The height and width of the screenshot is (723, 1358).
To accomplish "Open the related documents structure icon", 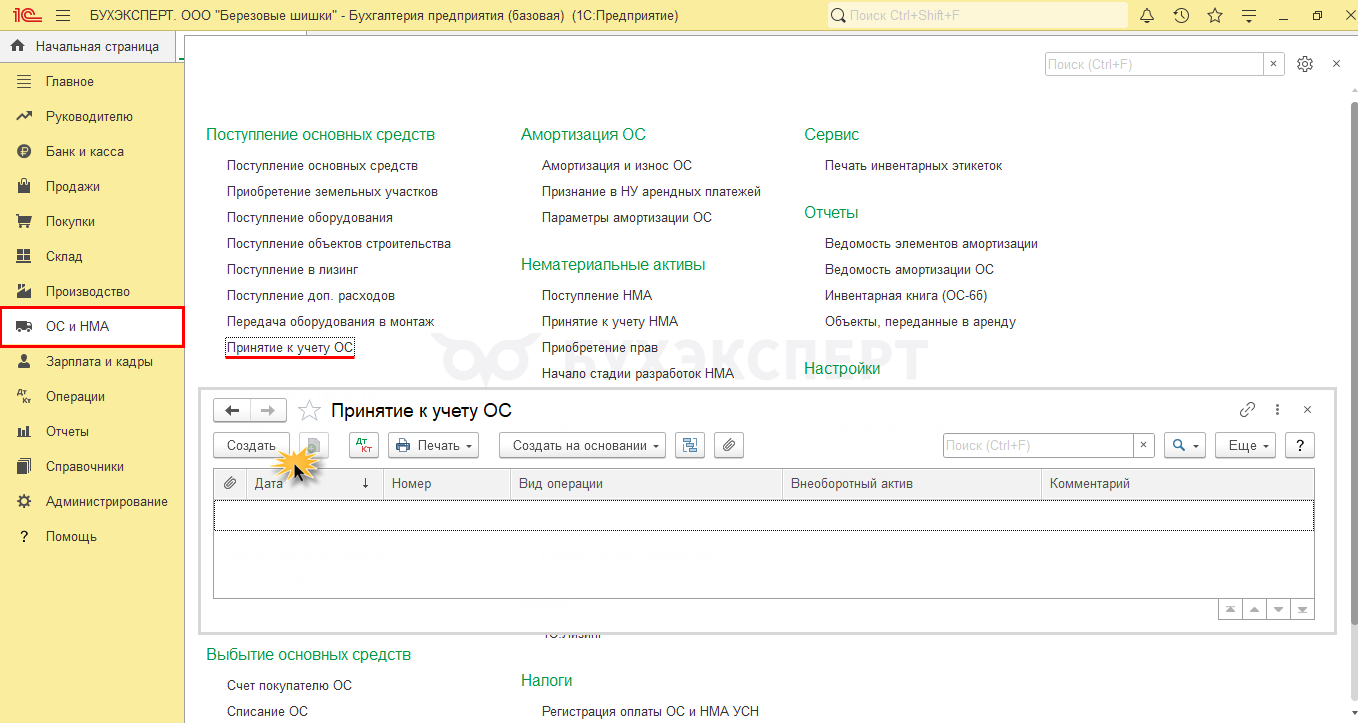I will [690, 446].
